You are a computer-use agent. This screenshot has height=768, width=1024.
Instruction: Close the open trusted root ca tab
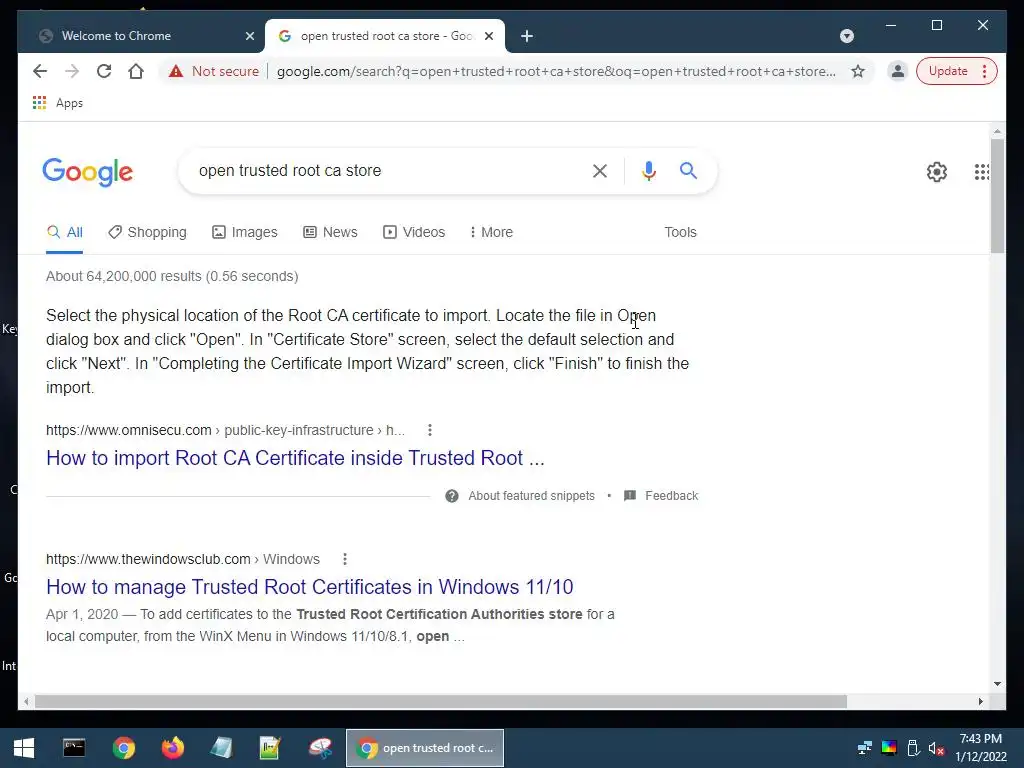(488, 36)
